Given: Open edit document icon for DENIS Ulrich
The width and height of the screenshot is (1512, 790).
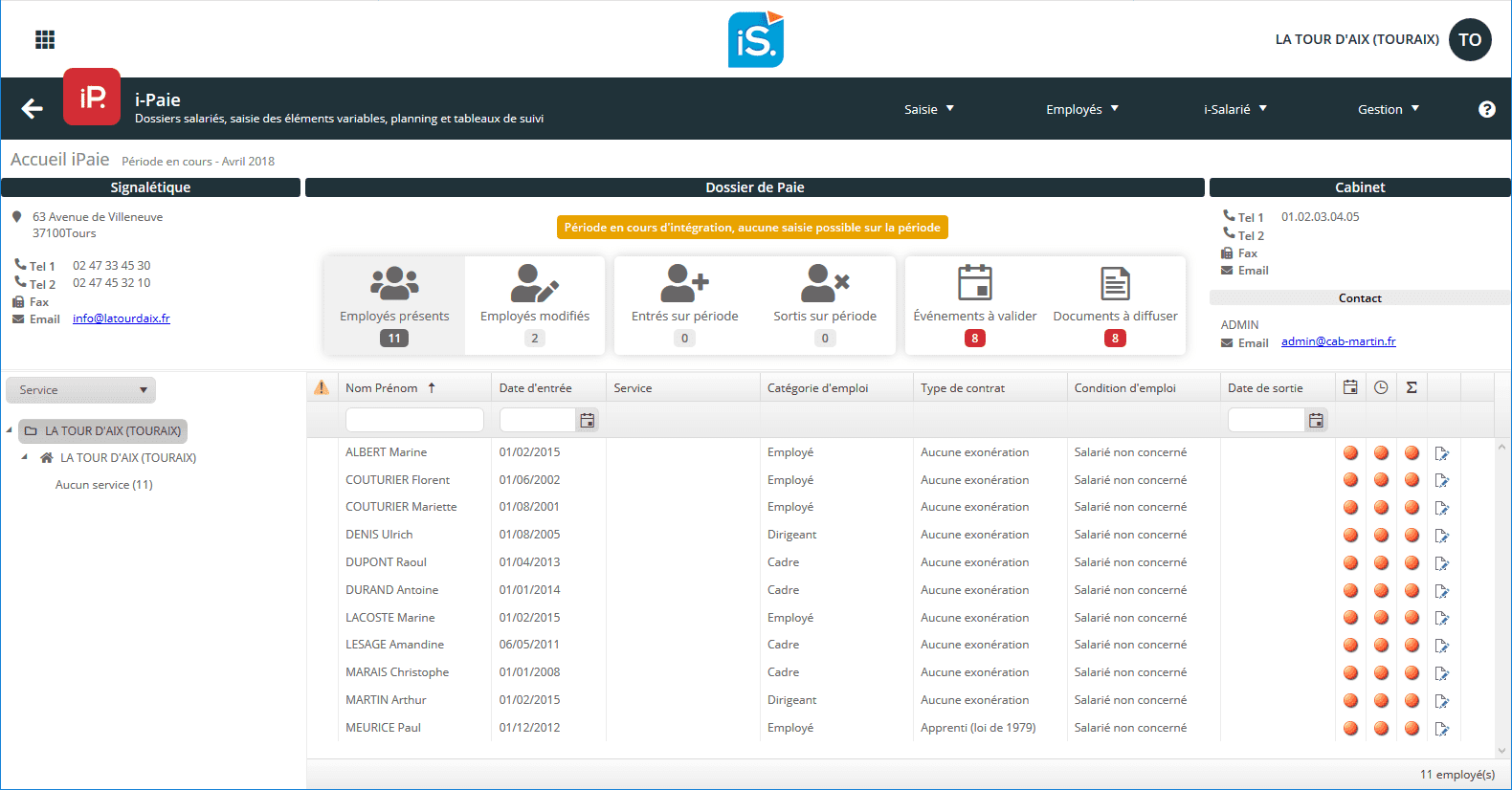Looking at the screenshot, I should pyautogui.click(x=1442, y=536).
